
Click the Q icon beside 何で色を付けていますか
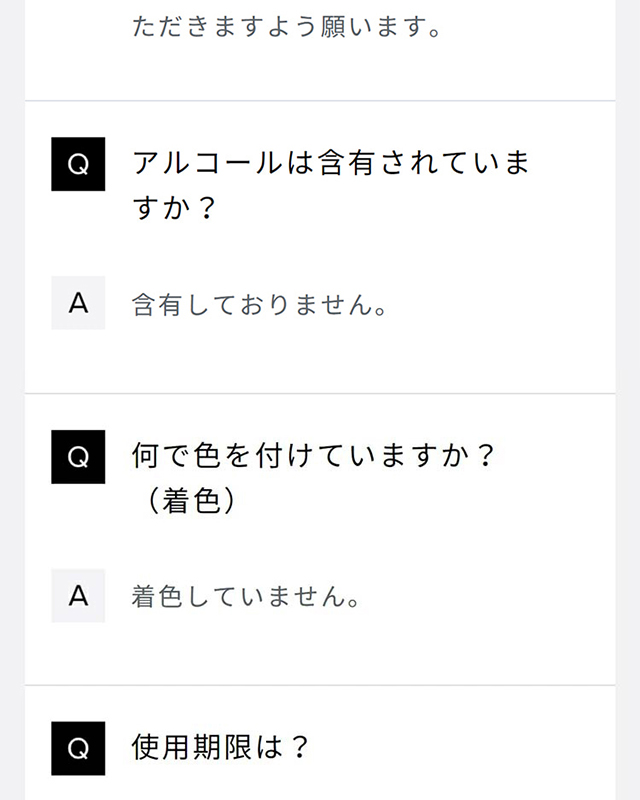coord(78,456)
